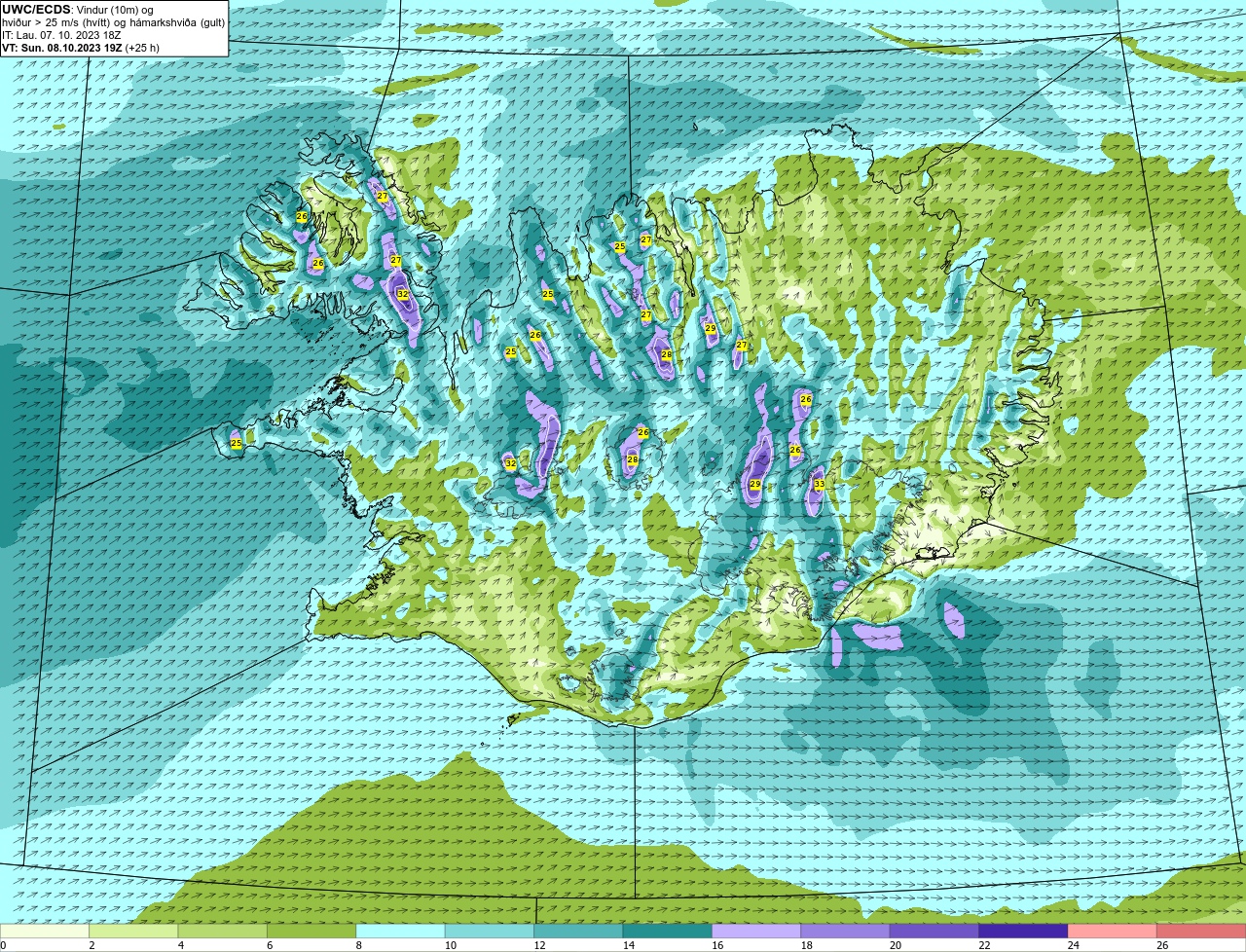The width and height of the screenshot is (1246, 952).
Task: Choose the 22–24 m/s dark indigo legend swatch
Action: (1024, 931)
